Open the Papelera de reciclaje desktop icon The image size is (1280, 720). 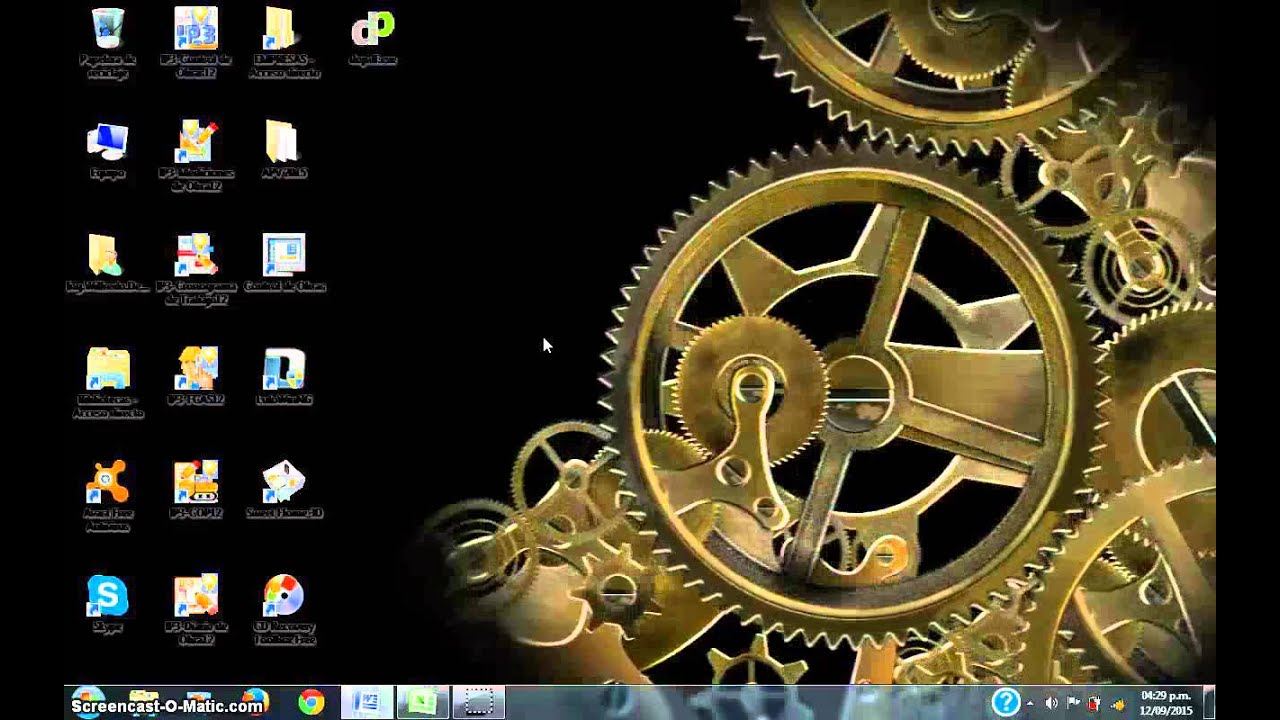click(107, 42)
